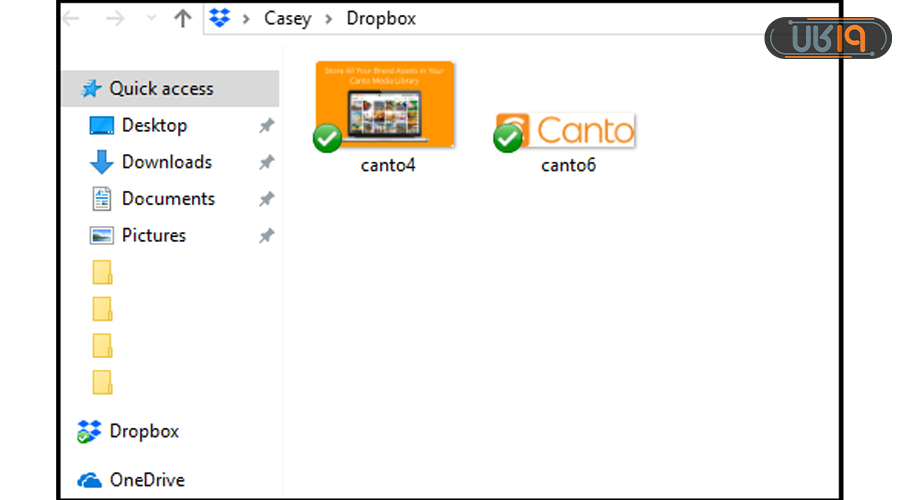Select the canto6 Canto logo thumbnail

[x=565, y=130]
